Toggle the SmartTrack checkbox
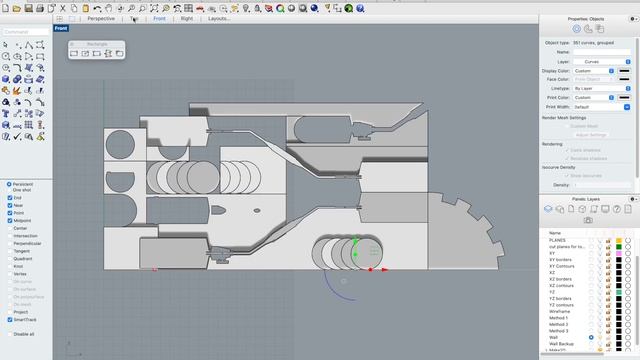Image resolution: width=640 pixels, height=360 pixels. (10, 320)
